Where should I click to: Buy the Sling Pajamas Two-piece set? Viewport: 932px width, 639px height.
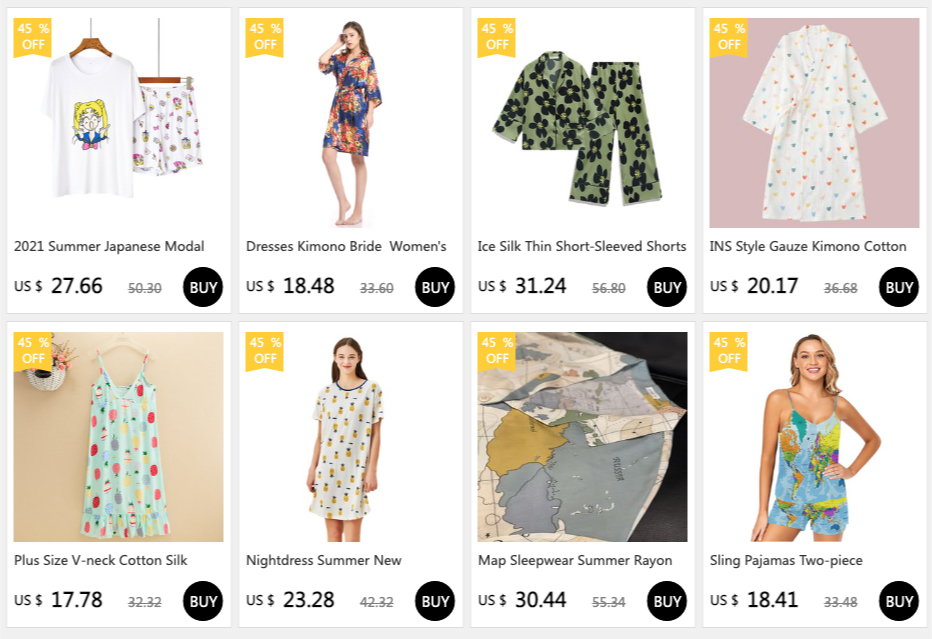(x=899, y=601)
